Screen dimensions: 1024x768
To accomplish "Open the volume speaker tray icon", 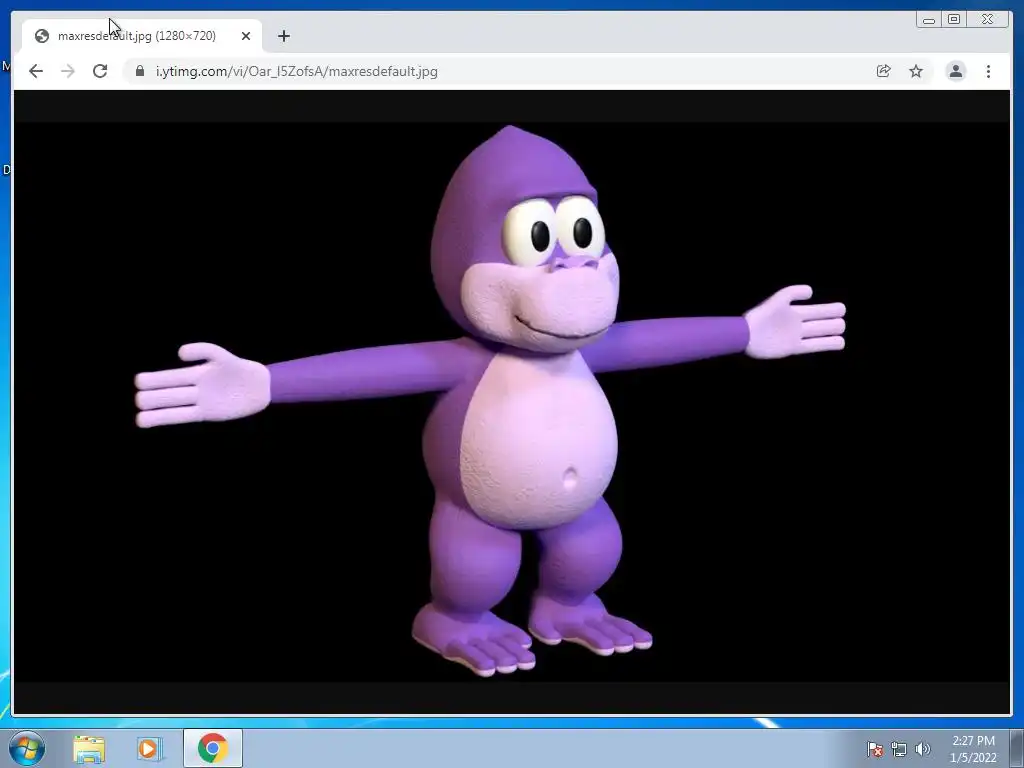I will [922, 749].
